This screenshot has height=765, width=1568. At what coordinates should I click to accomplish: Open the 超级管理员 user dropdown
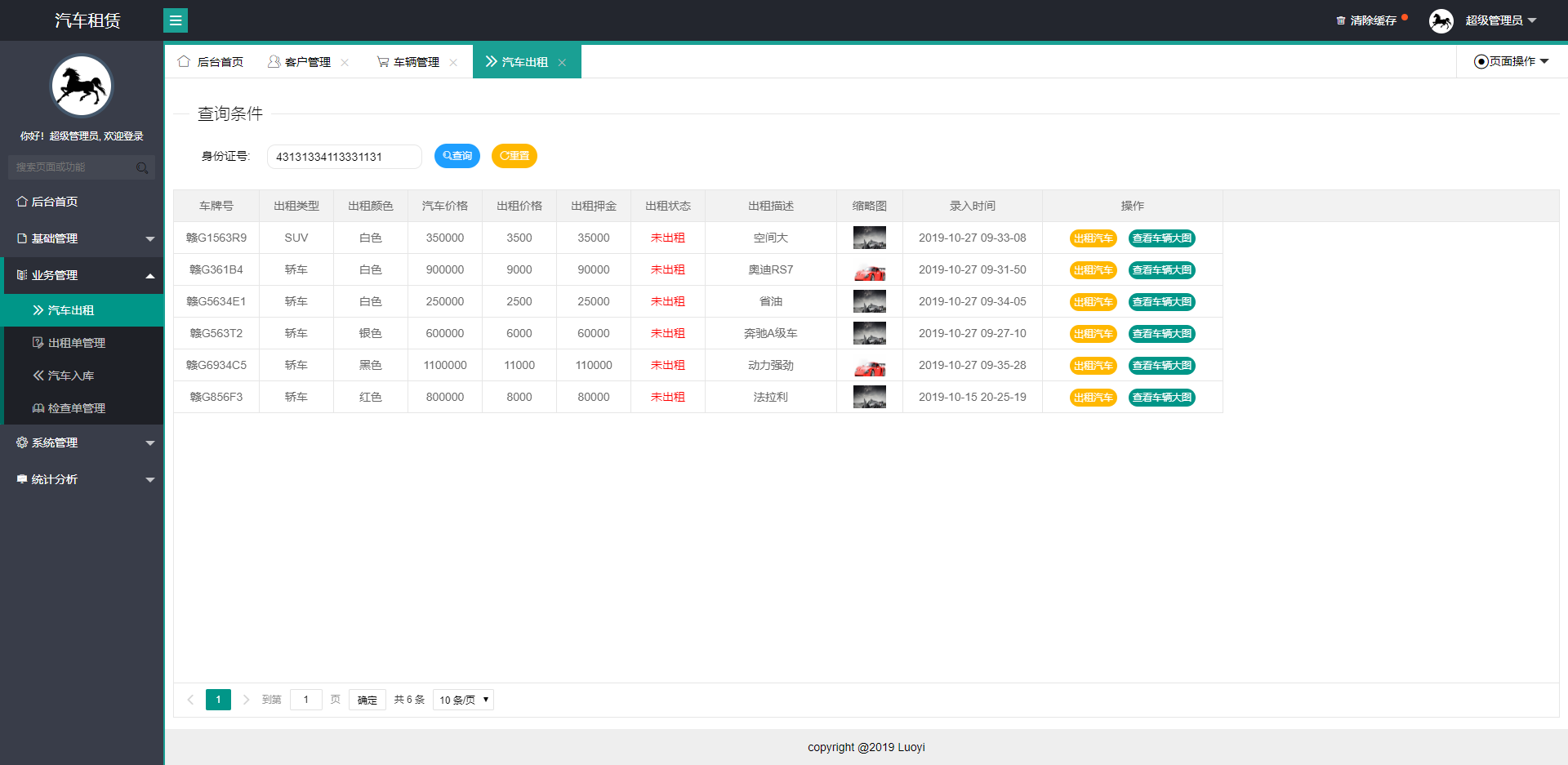1501,20
